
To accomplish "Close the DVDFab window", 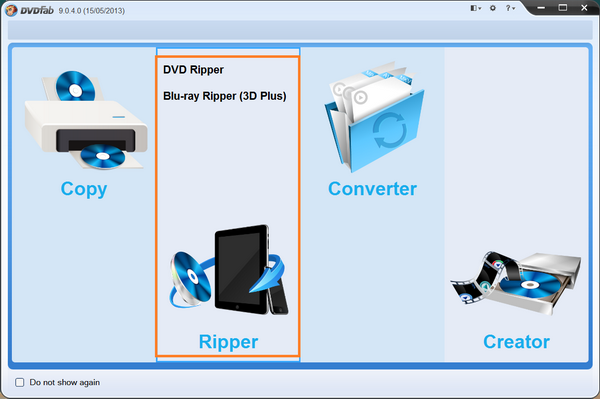I will point(584,8).
